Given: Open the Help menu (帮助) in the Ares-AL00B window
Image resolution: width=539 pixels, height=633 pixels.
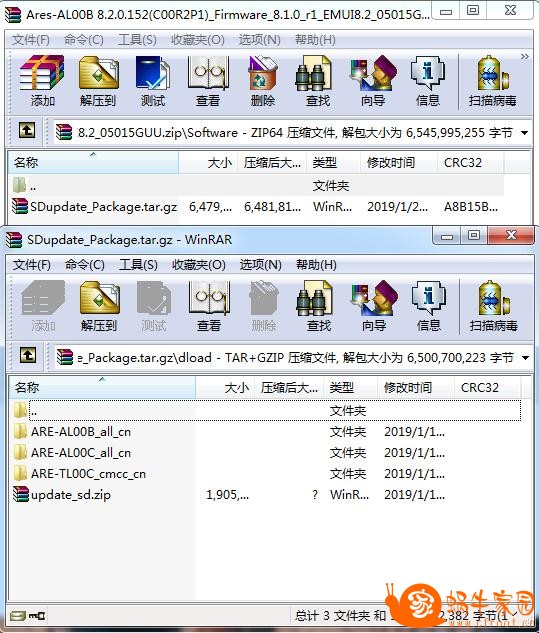Looking at the screenshot, I should click(315, 40).
